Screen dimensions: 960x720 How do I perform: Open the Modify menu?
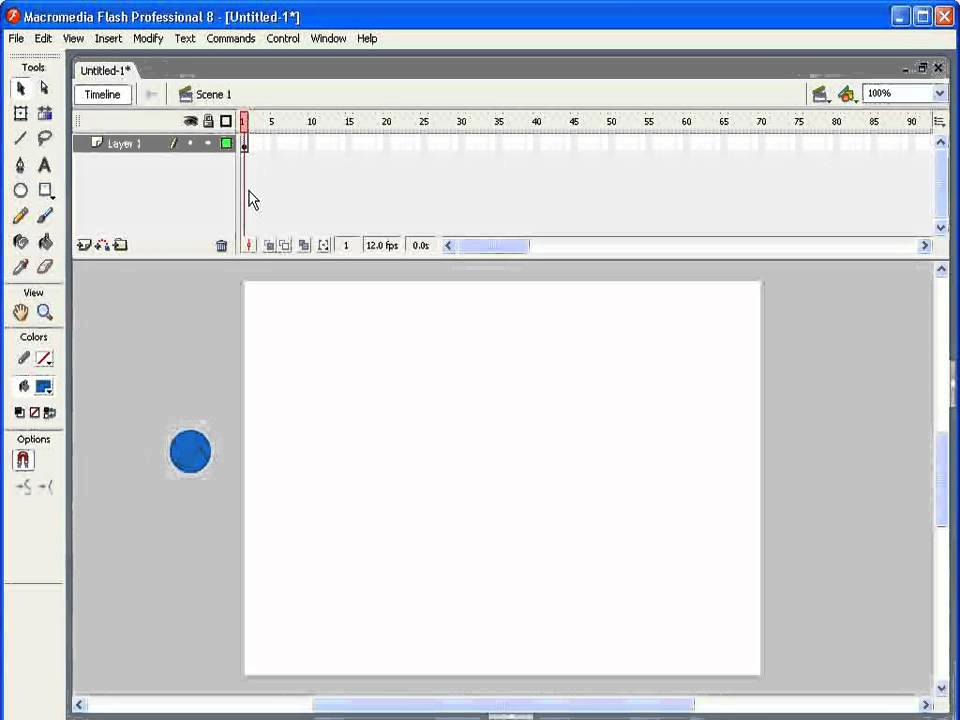pos(148,39)
